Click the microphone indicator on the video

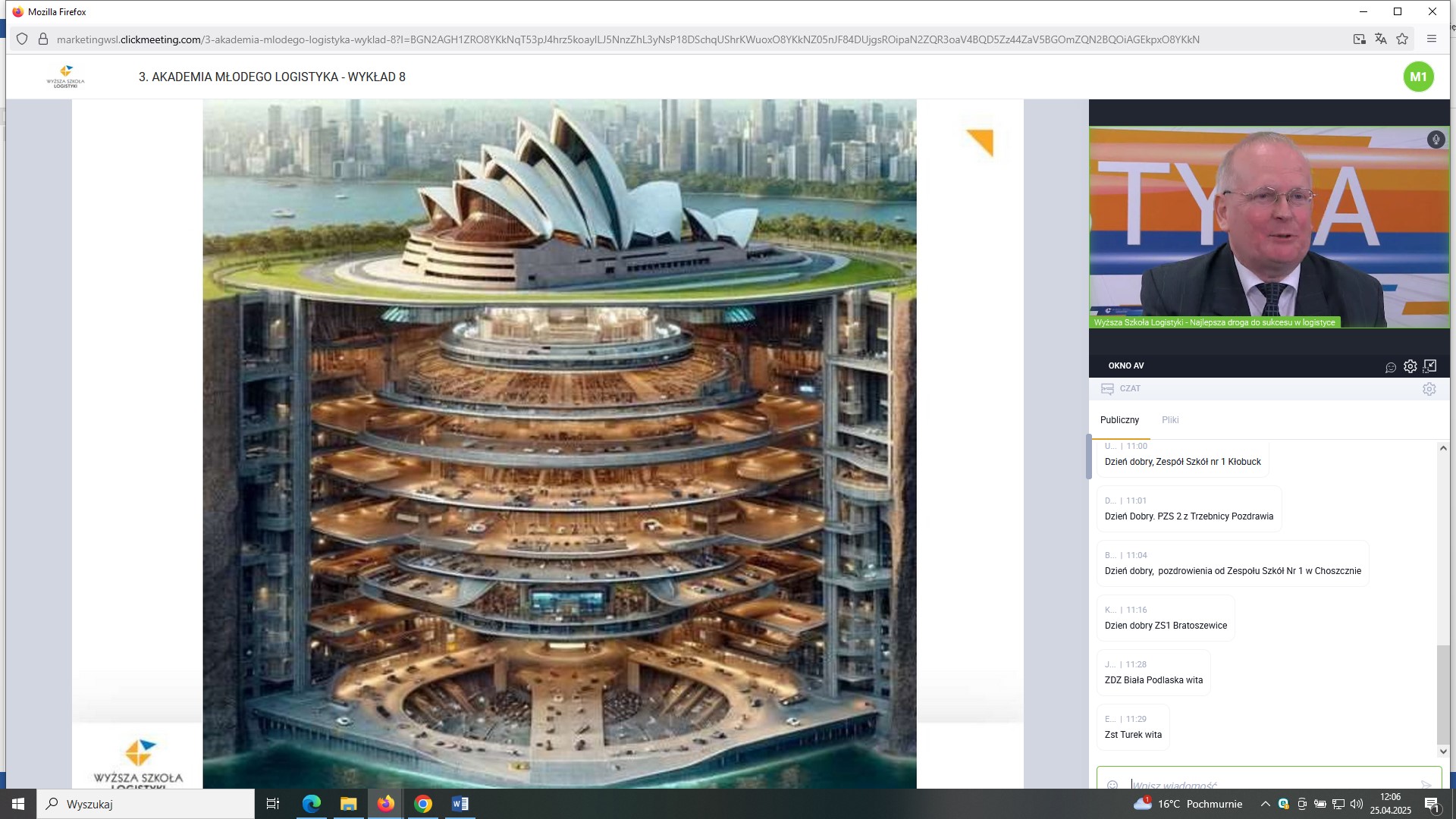[1436, 140]
